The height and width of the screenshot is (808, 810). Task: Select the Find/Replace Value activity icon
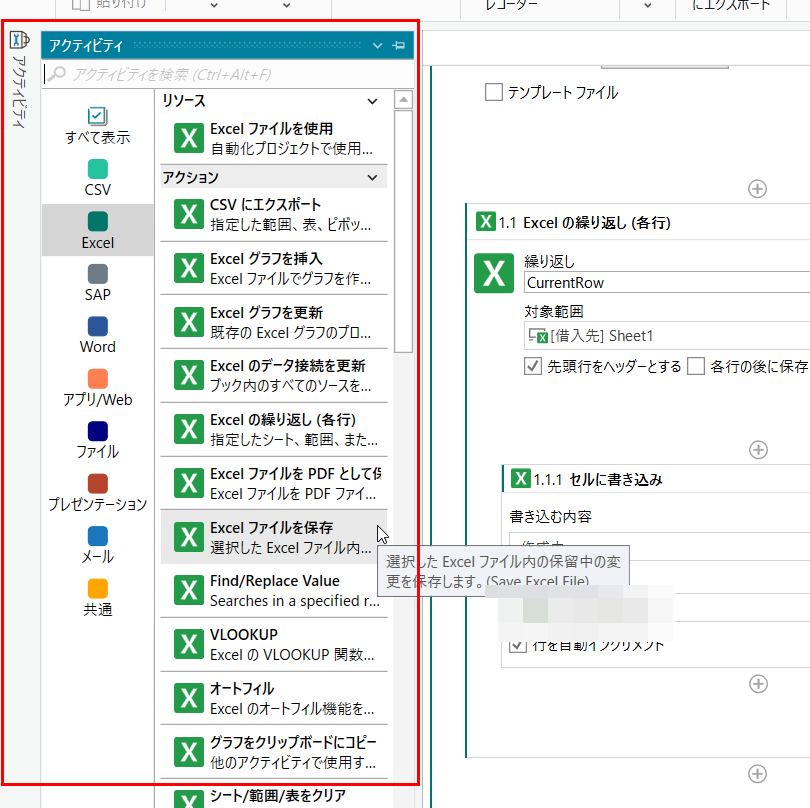189,591
